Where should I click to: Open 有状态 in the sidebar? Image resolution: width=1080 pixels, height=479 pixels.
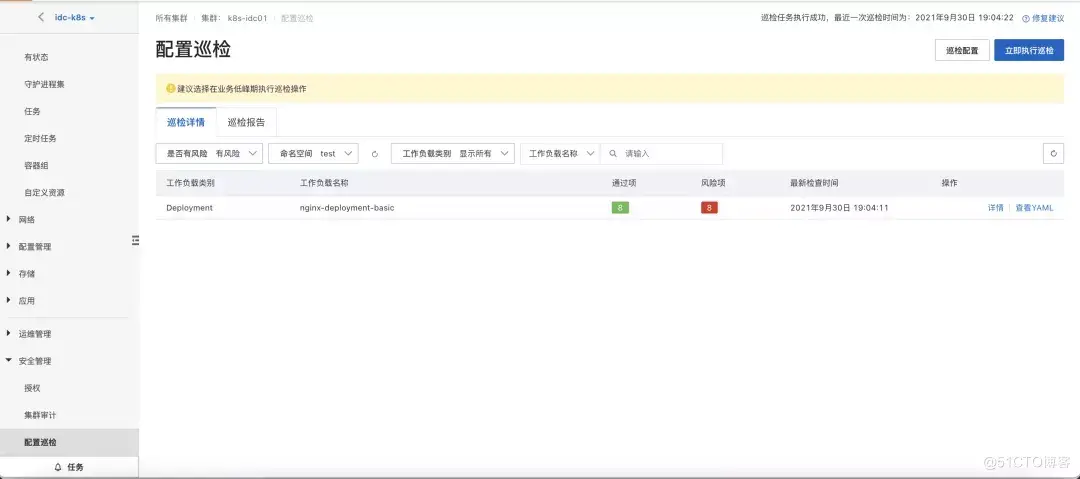click(37, 57)
